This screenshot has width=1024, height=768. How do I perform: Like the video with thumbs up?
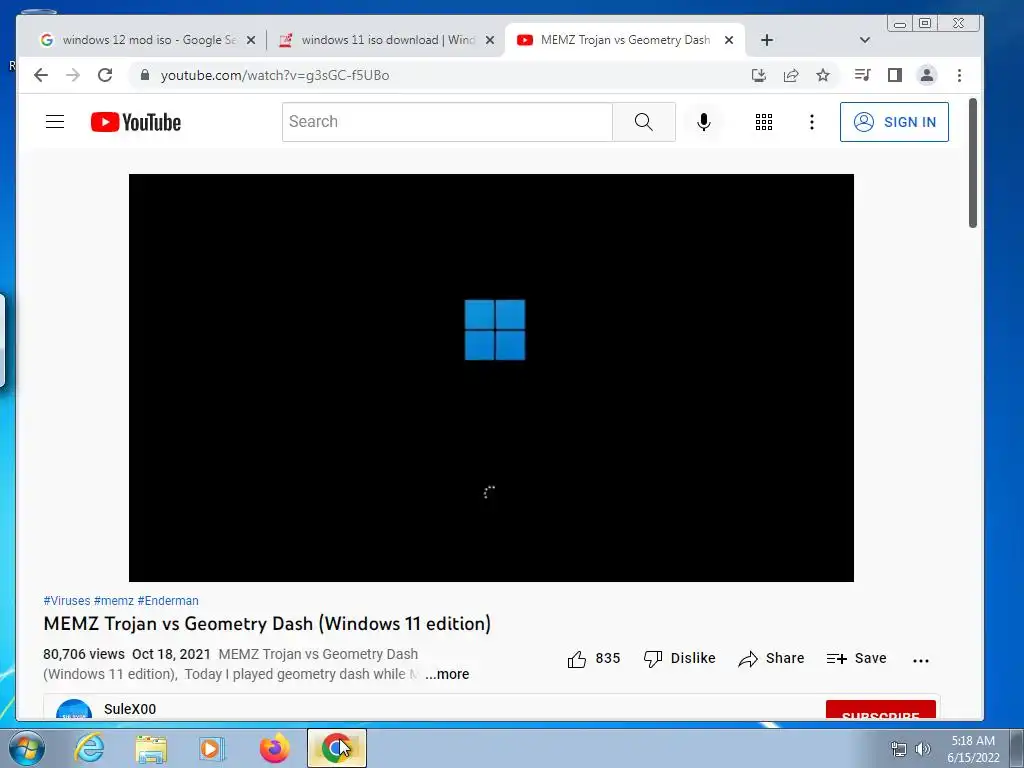point(594,658)
